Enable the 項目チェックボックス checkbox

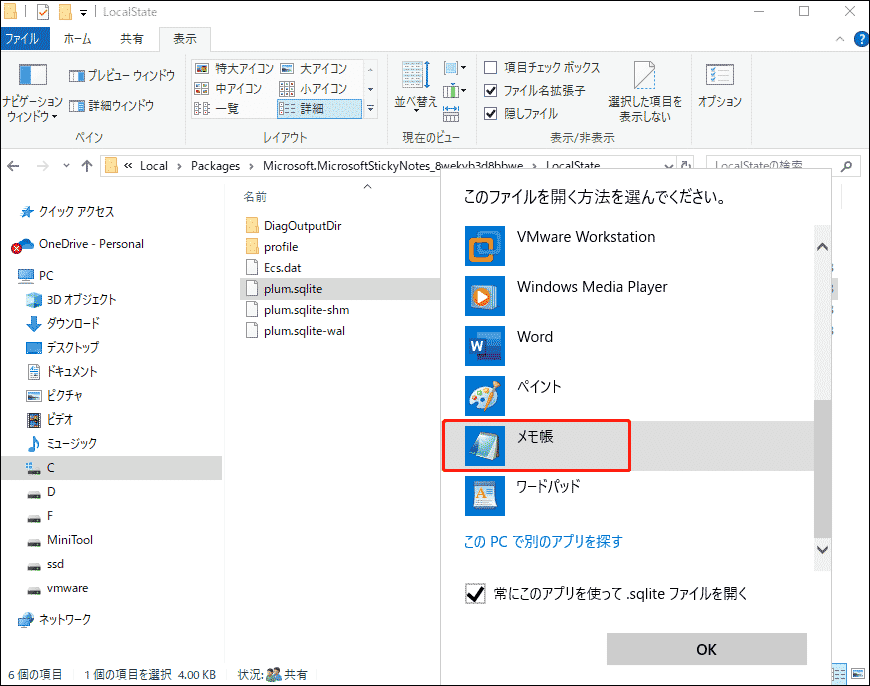[x=489, y=68]
